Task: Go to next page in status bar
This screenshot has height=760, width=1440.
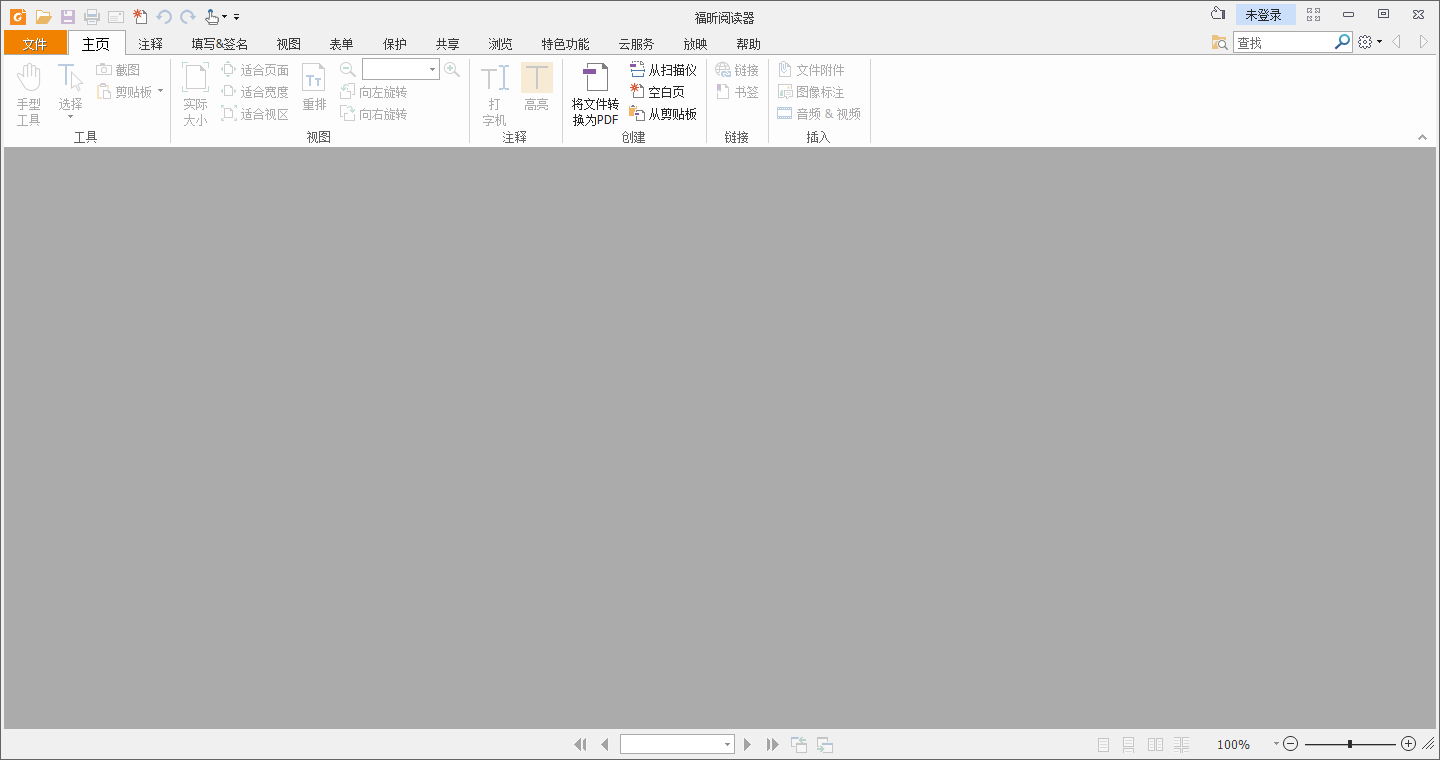Action: [747, 744]
